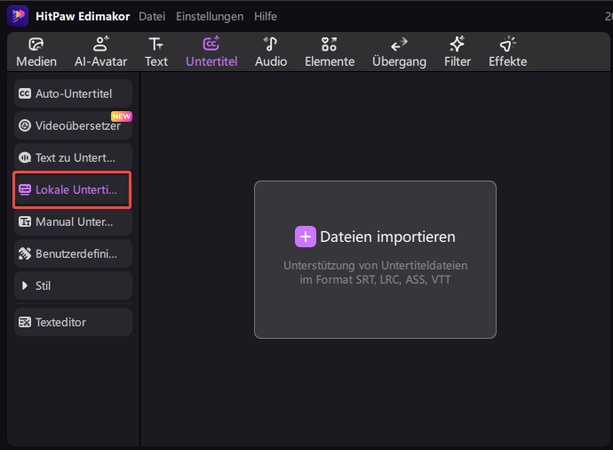613x450 pixels.
Task: Open the Effekte panel
Action: point(507,52)
